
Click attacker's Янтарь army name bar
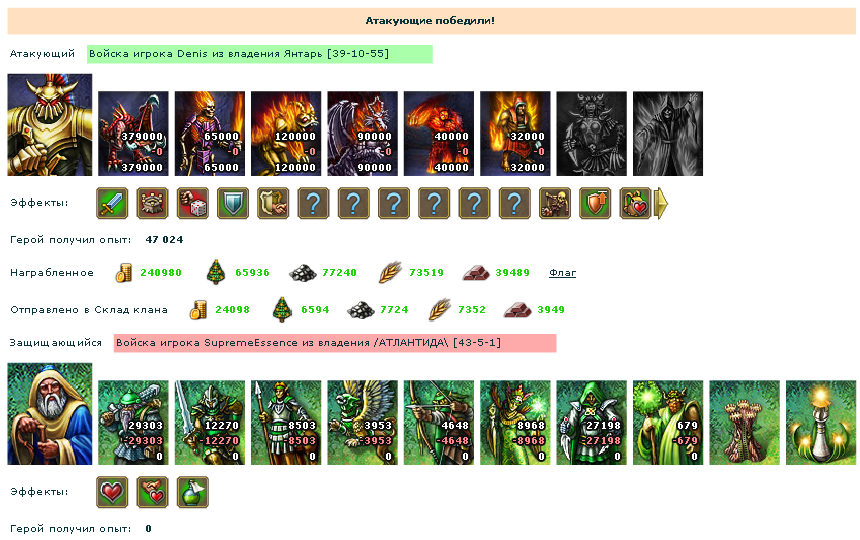point(260,54)
